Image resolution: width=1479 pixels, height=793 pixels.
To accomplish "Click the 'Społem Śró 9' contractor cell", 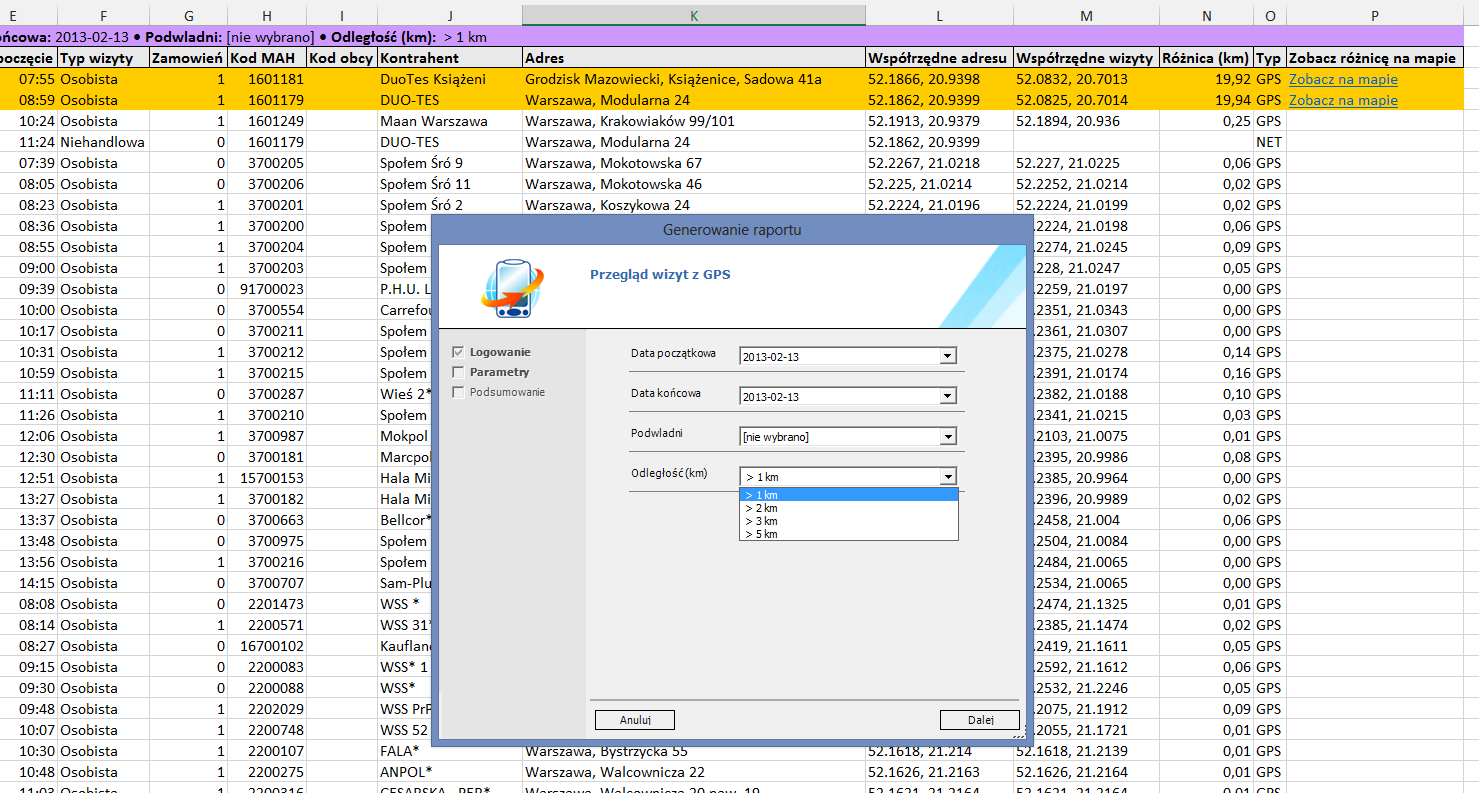I will point(450,163).
